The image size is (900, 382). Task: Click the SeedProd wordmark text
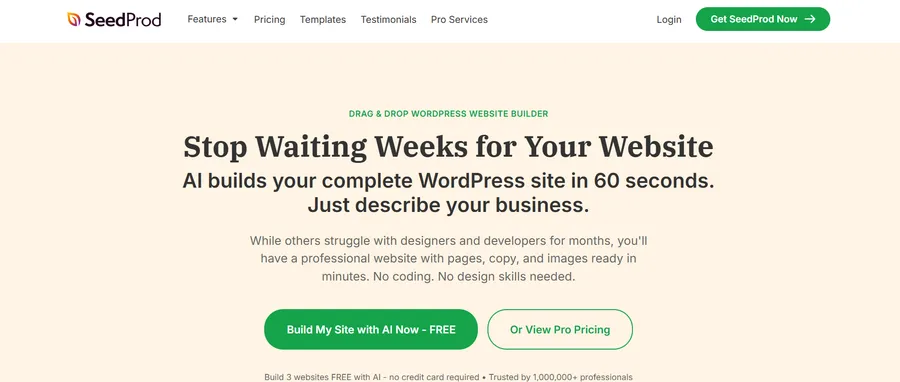pyautogui.click(x=123, y=20)
